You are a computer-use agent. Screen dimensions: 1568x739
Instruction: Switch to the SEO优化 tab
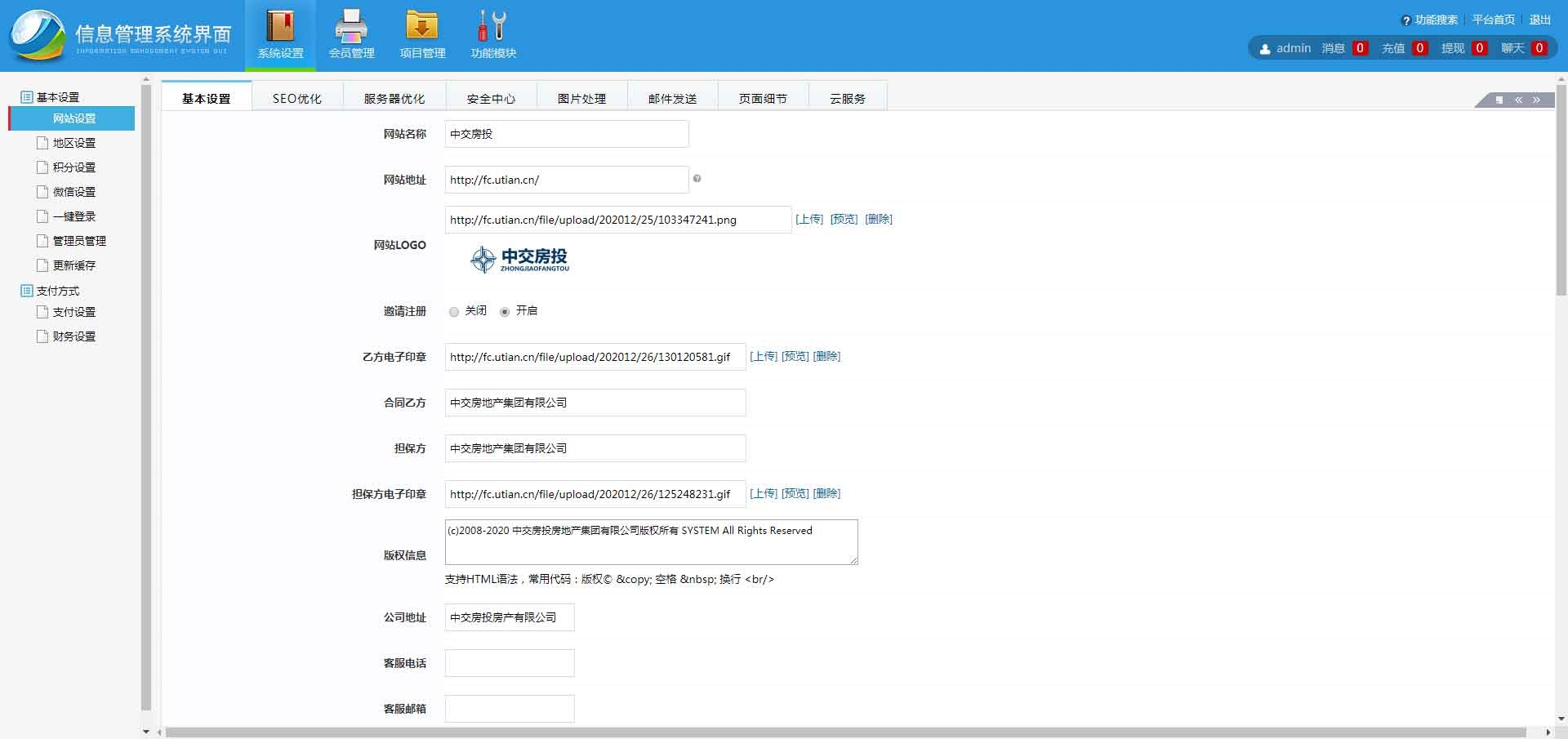pos(296,98)
